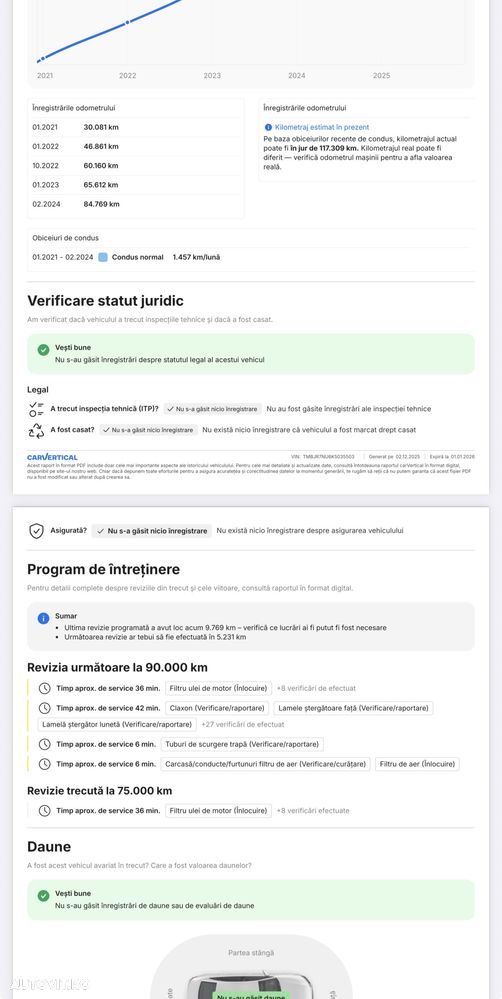
Task: Click the shield icon next to Asigurată
Action: click(36, 531)
